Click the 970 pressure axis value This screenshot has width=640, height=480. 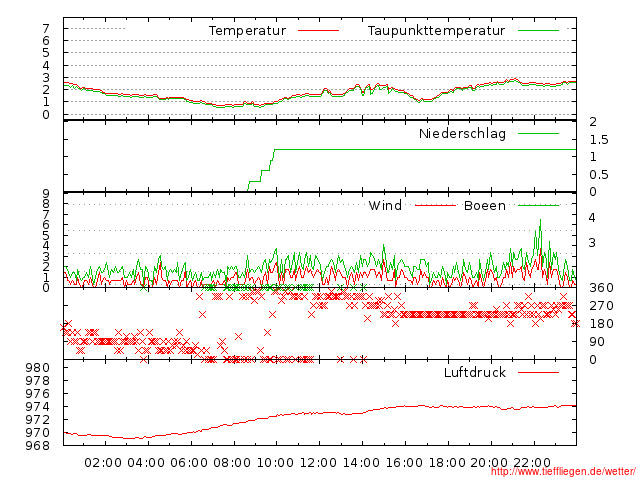38,433
